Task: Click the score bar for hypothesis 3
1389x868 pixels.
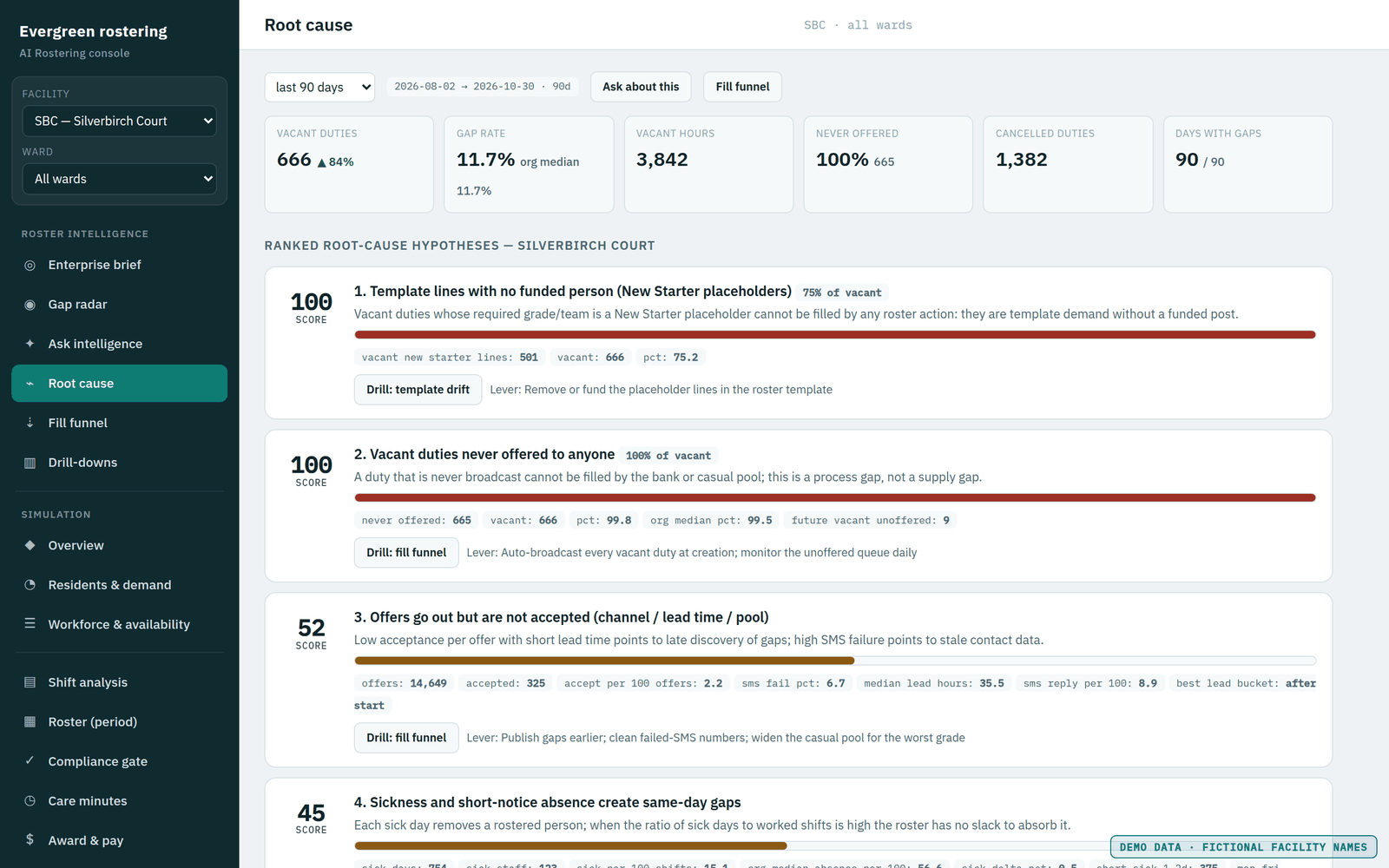Action: pos(835,661)
